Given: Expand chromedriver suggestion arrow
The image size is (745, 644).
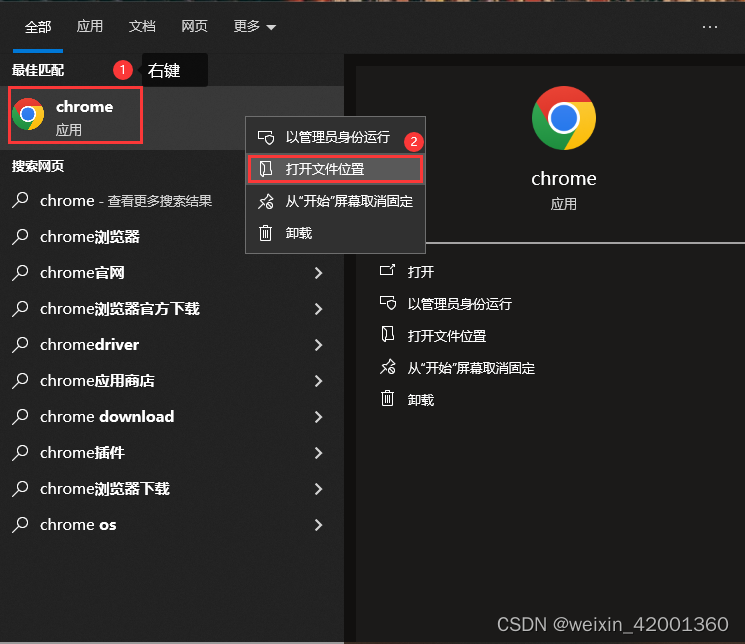Looking at the screenshot, I should tap(318, 345).
